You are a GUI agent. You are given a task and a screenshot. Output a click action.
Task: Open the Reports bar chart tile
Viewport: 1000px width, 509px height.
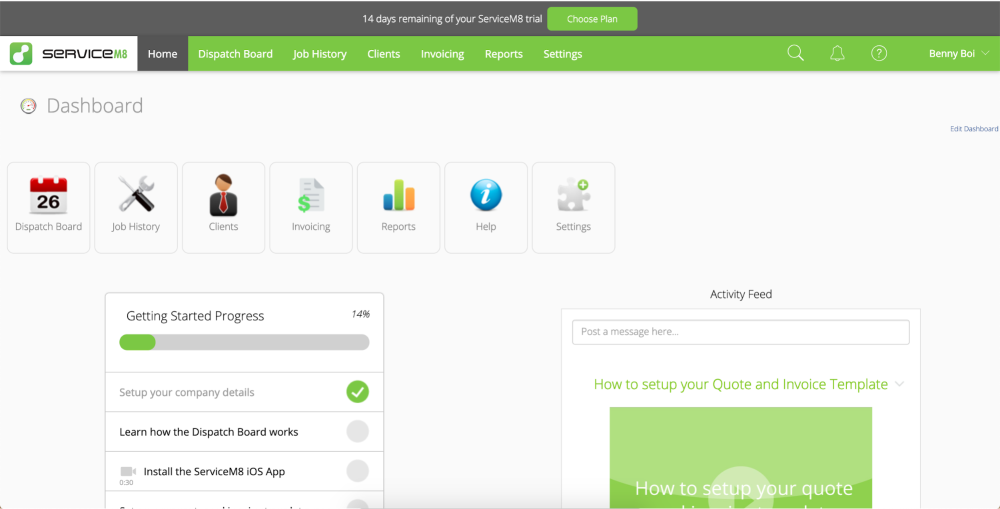[x=399, y=207]
